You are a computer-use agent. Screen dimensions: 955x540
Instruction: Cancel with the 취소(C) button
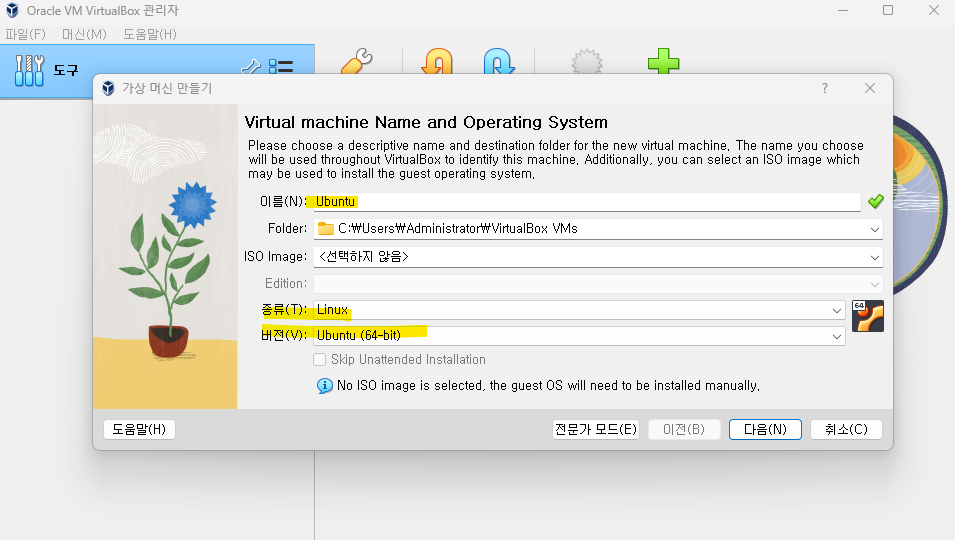(846, 429)
